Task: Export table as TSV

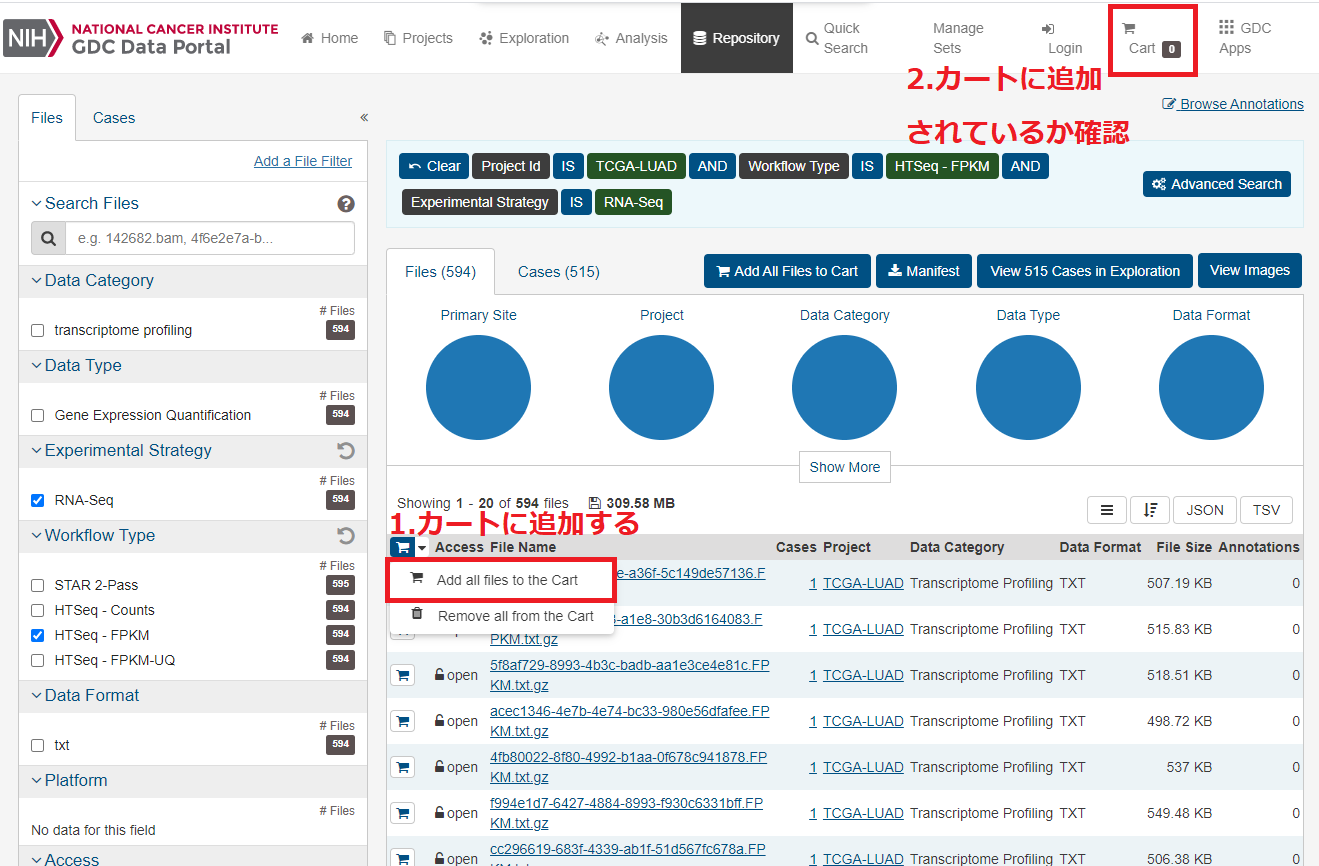Action: pos(1266,510)
